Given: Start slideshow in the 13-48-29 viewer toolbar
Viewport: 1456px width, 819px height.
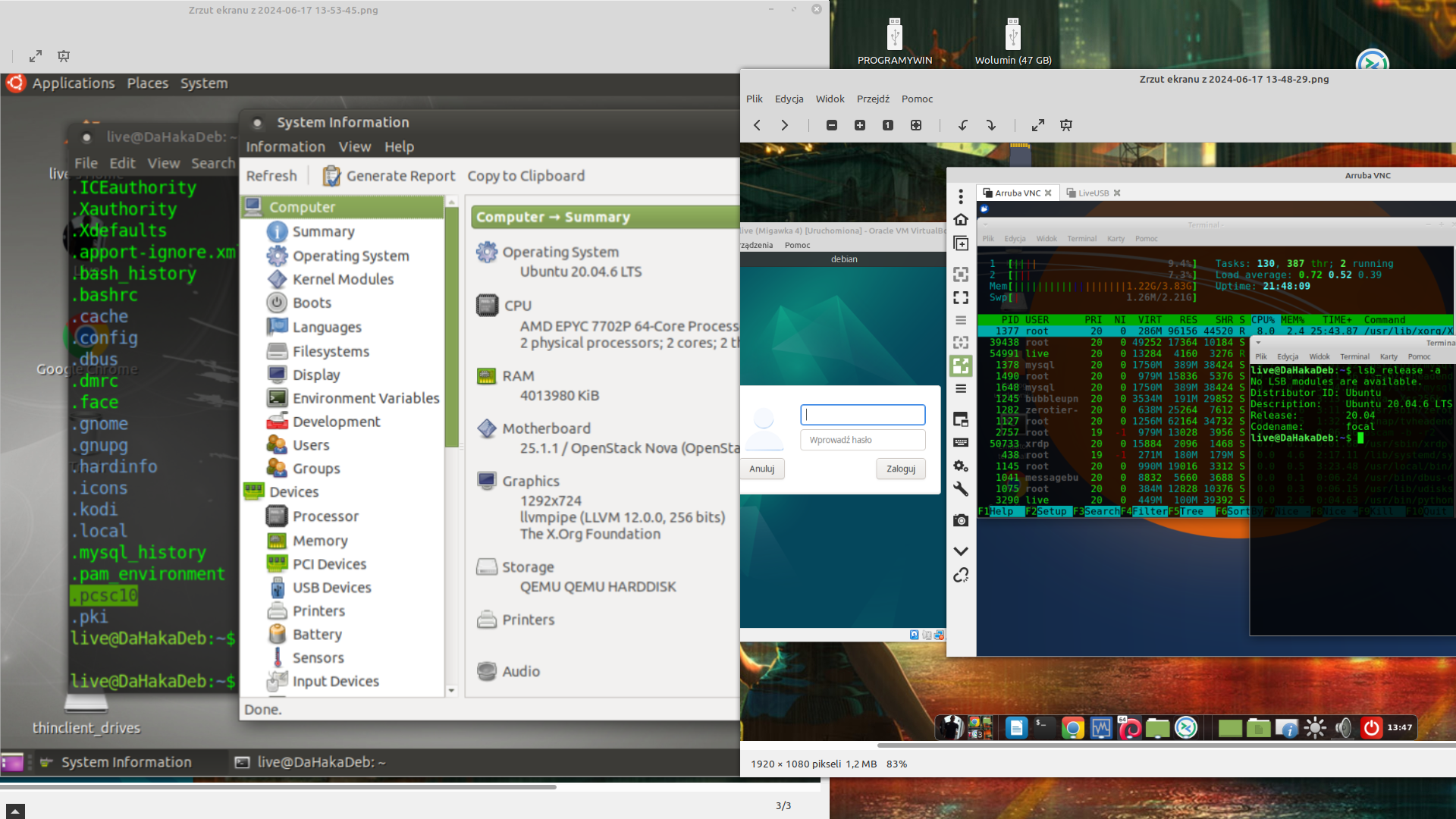Looking at the screenshot, I should click(1066, 125).
